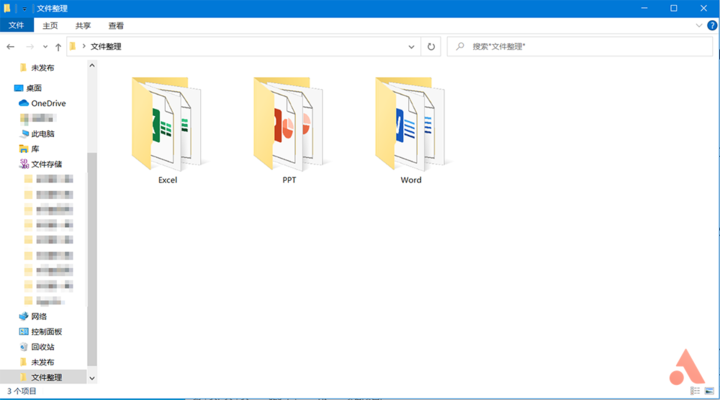The width and height of the screenshot is (720, 400).
Task: Refresh the 文件整理 folder view
Action: click(x=431, y=46)
